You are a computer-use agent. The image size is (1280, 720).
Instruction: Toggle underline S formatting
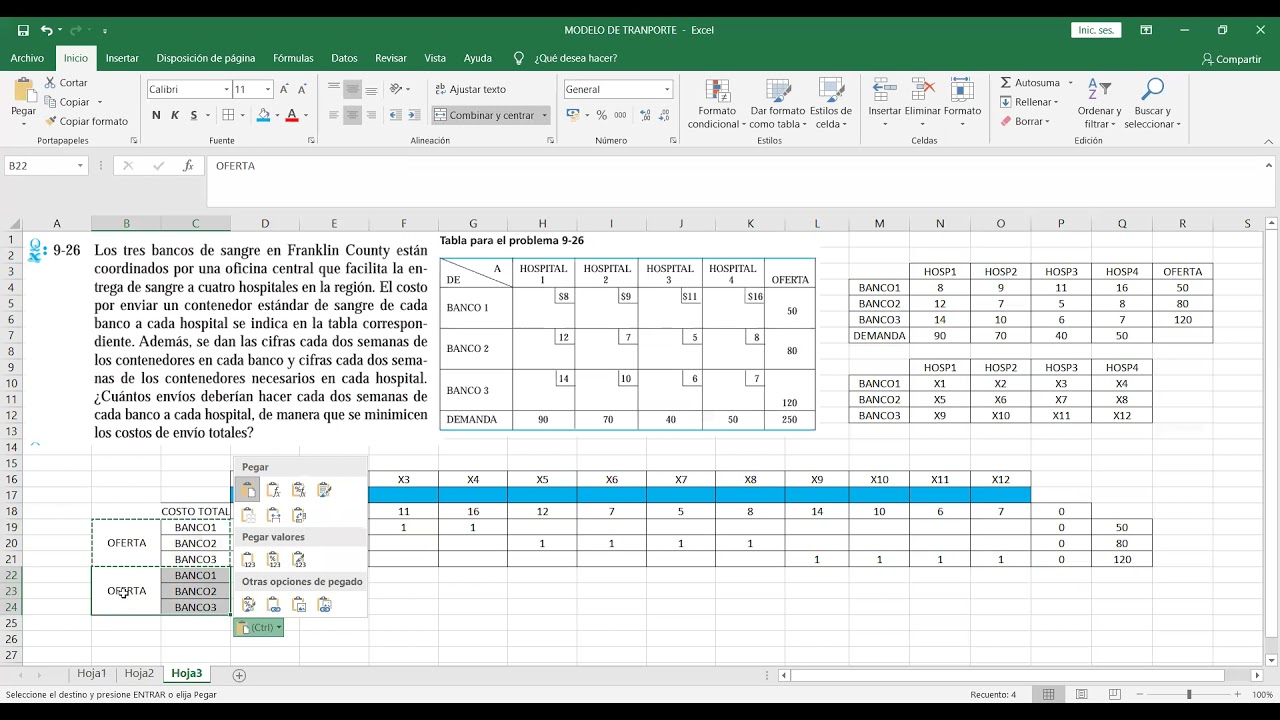(x=194, y=115)
